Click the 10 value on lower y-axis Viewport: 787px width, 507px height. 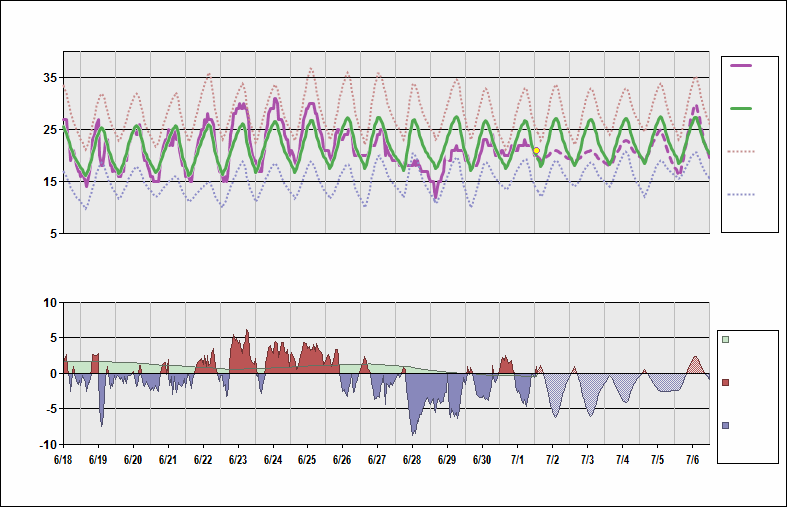[49, 302]
